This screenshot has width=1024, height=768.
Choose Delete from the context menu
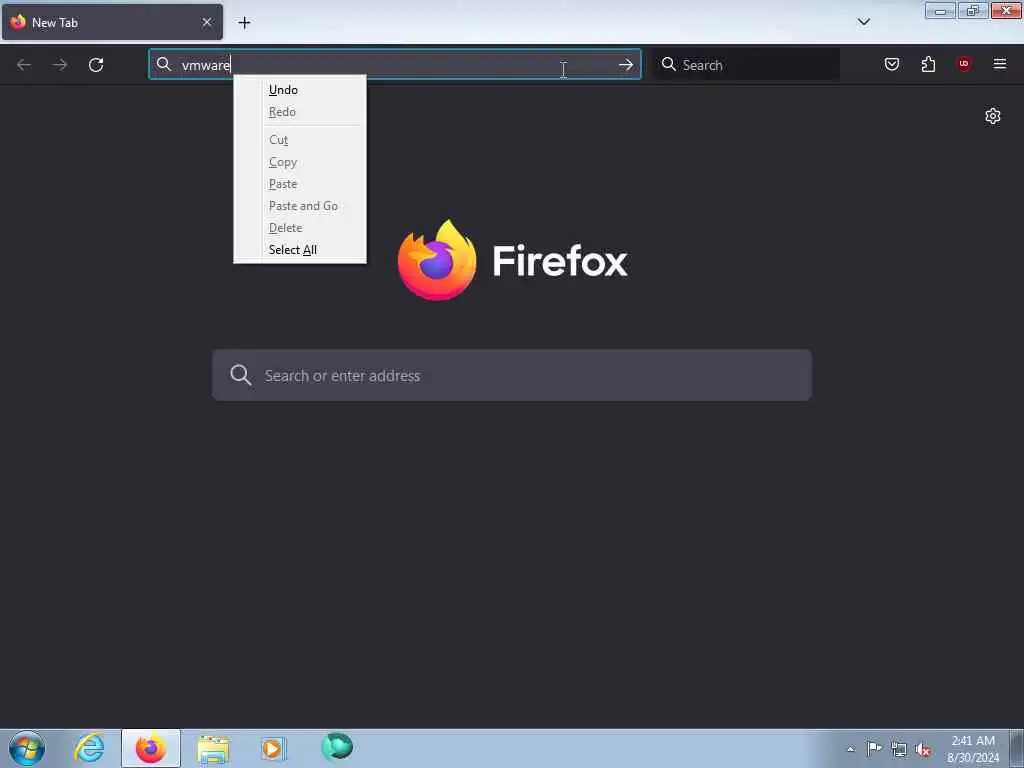pyautogui.click(x=300, y=228)
